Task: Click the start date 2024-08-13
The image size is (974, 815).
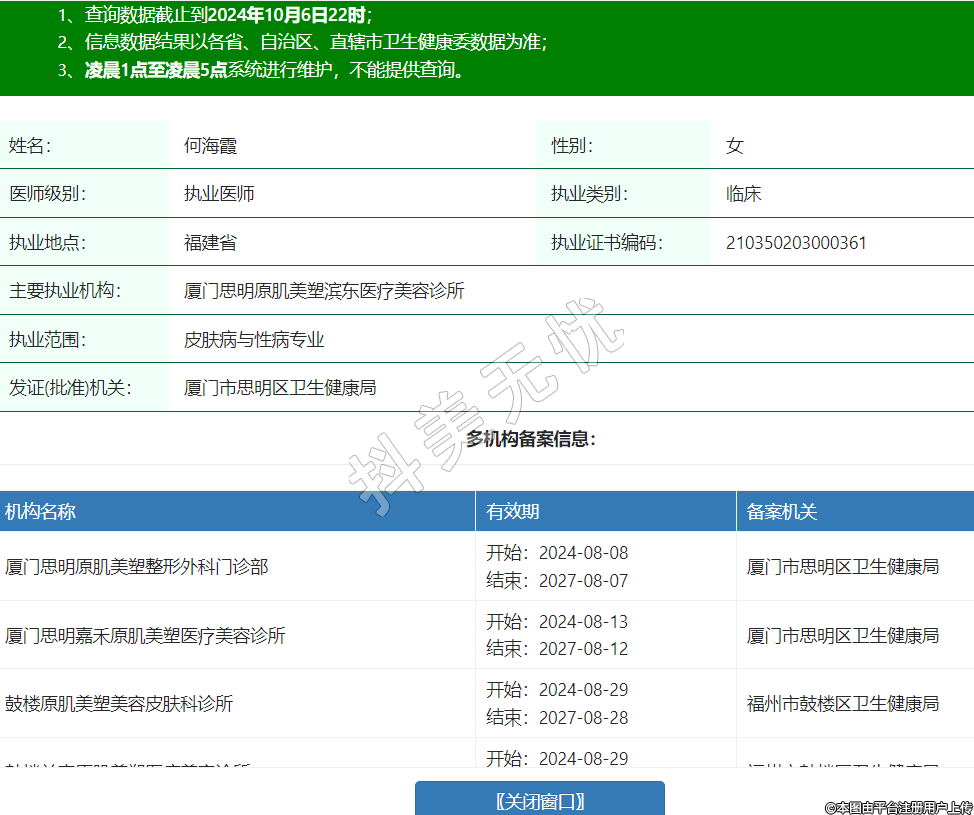Action: 583,622
